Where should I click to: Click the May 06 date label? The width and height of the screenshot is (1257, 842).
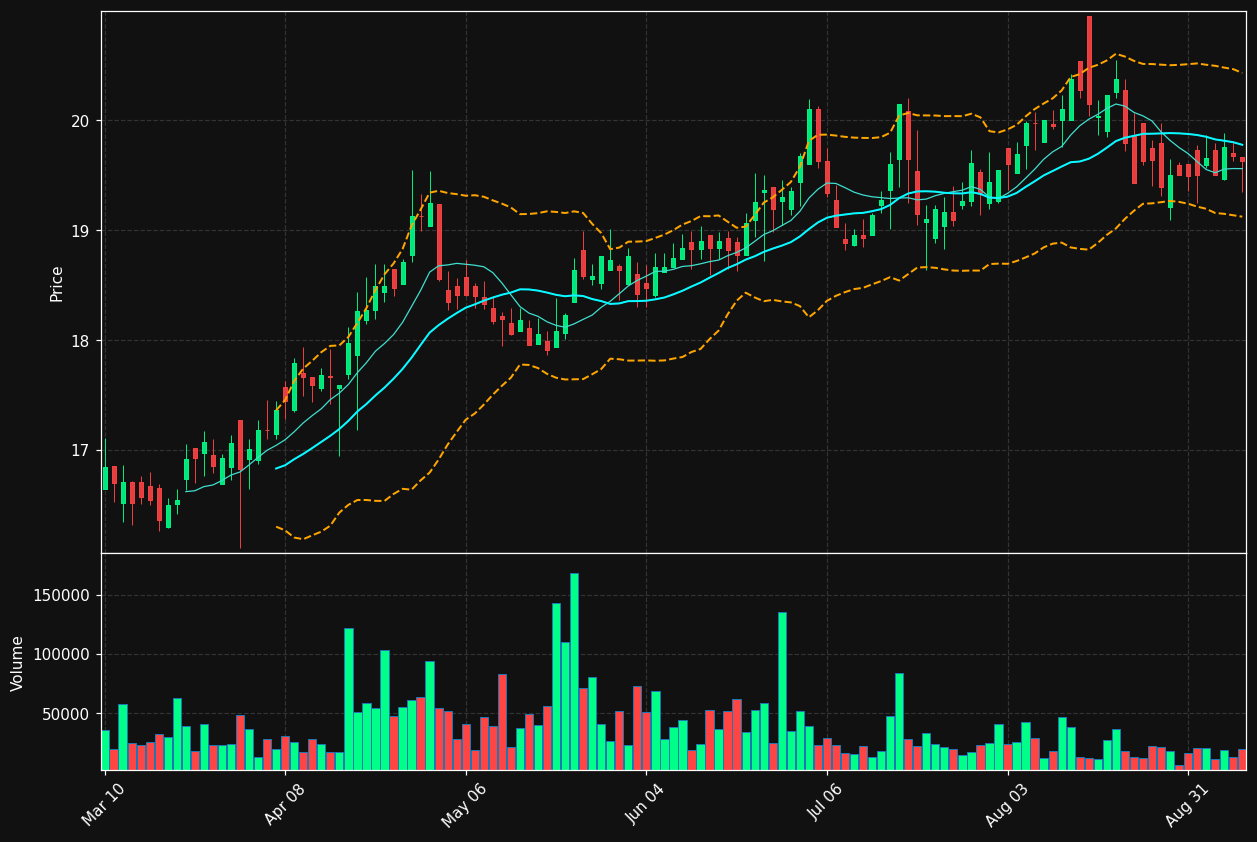click(x=463, y=803)
